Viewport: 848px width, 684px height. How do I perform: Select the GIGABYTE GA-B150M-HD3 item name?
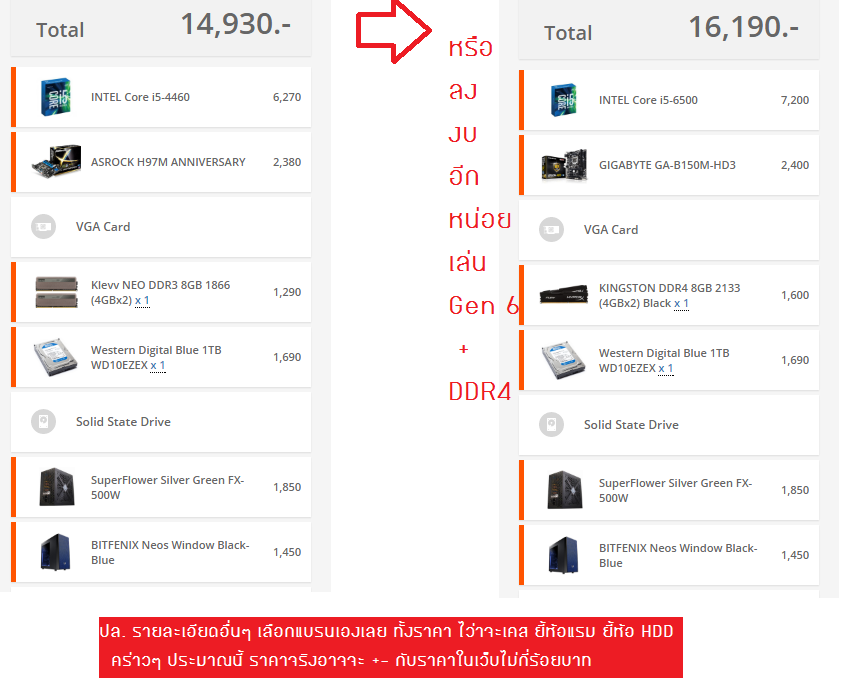(x=667, y=165)
